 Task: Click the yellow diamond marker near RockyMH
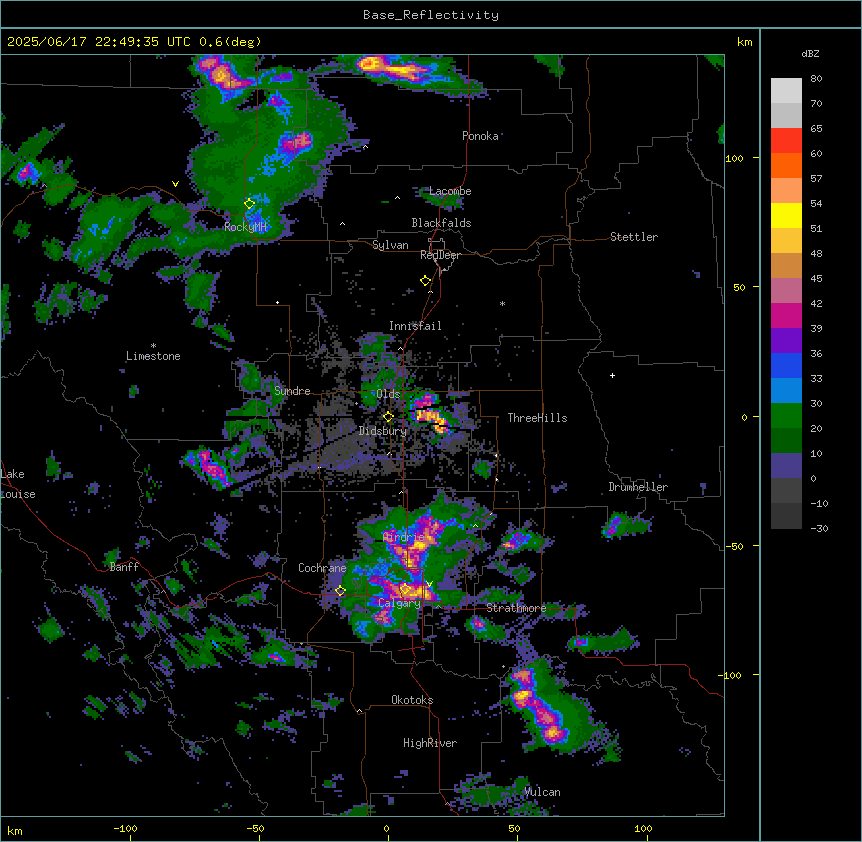(249, 204)
